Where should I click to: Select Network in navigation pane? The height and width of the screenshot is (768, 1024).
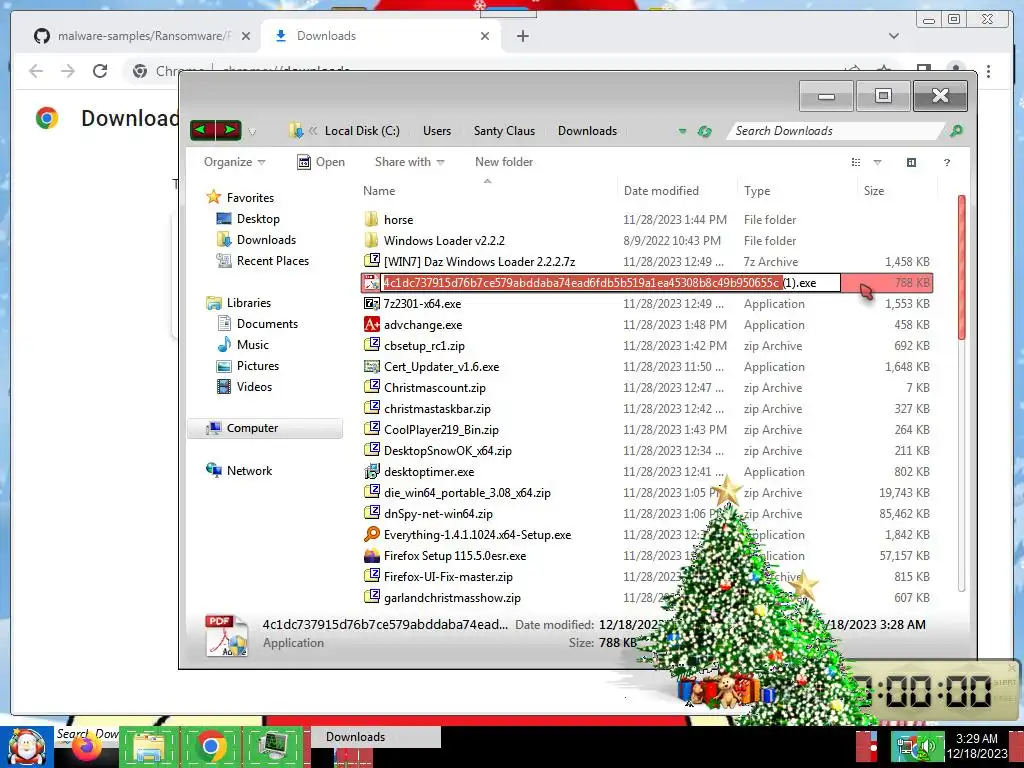[x=239, y=470]
